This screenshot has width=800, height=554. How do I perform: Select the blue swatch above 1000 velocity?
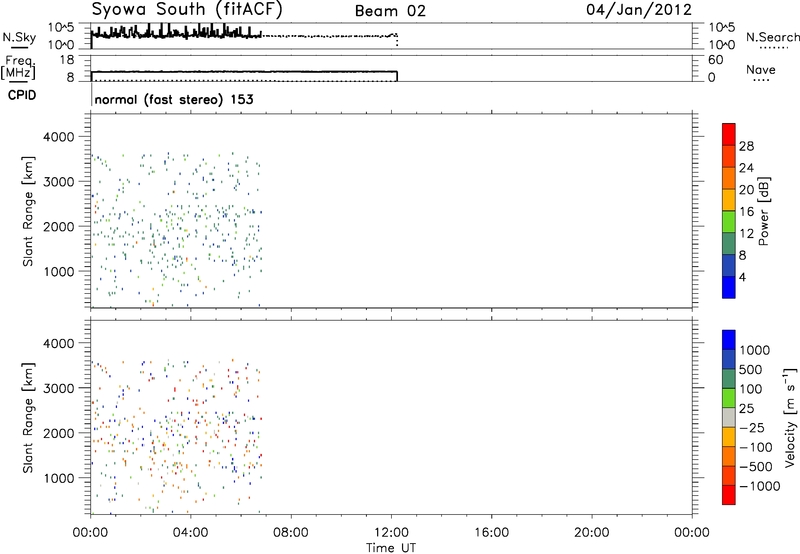pos(729,340)
